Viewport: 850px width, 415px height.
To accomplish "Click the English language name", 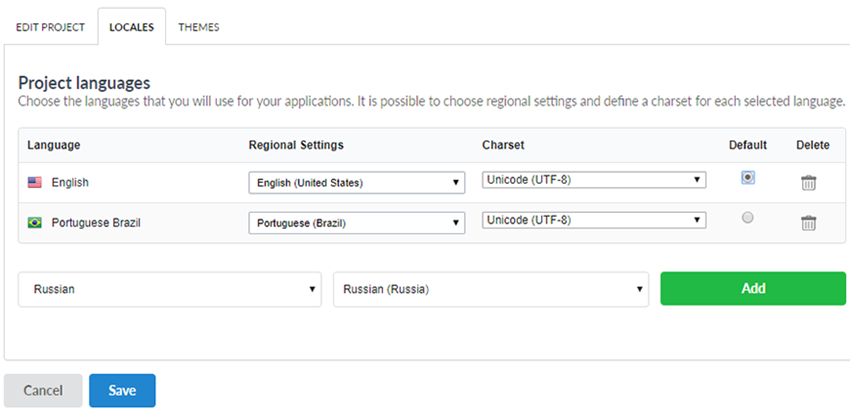I will point(71,183).
